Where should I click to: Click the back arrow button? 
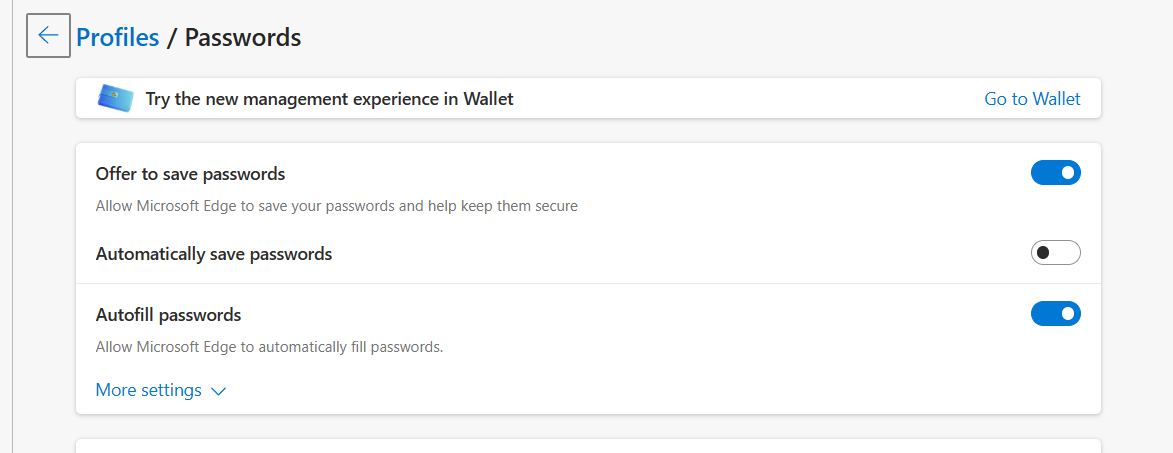coord(48,36)
